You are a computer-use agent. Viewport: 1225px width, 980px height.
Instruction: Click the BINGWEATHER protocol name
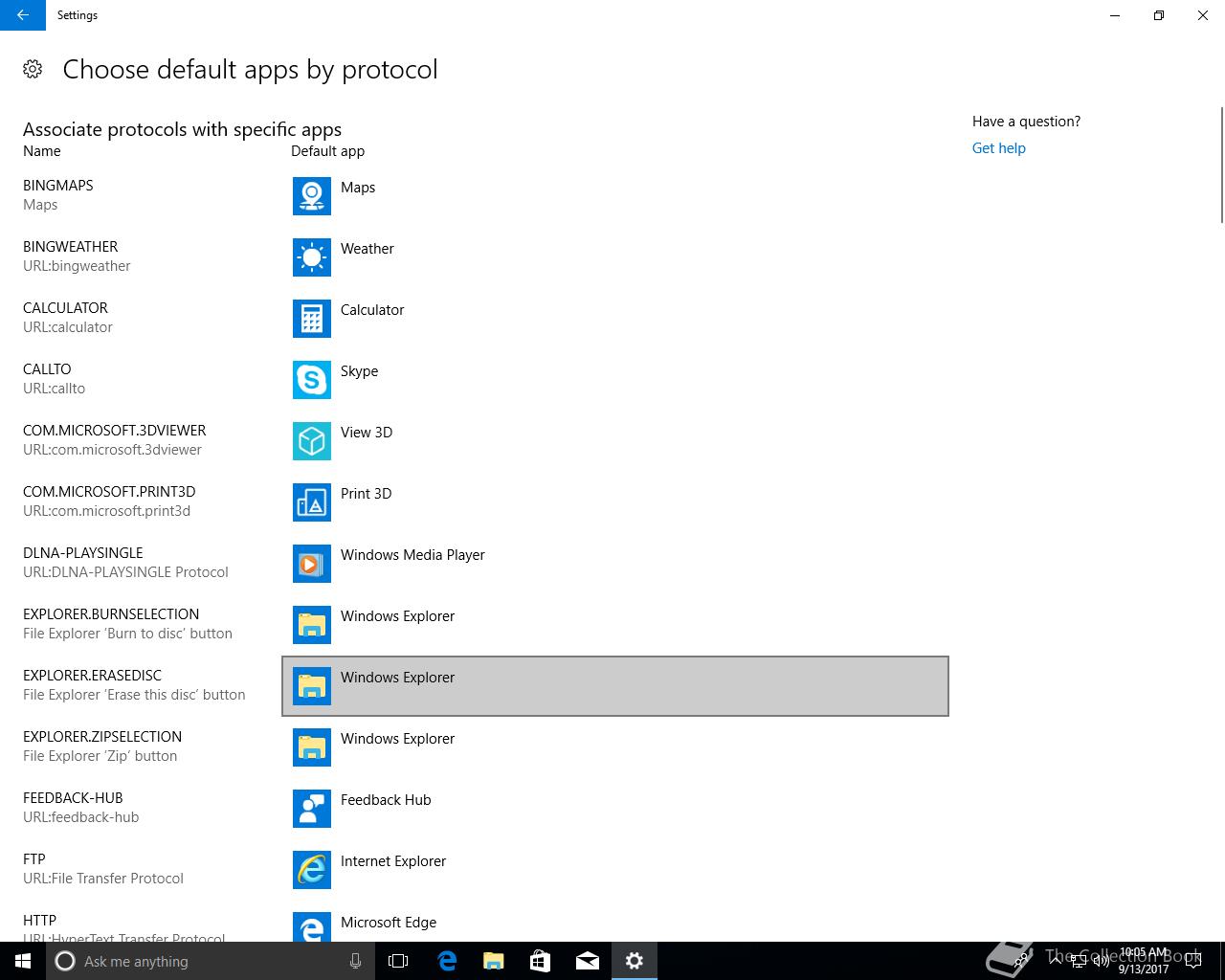[x=71, y=247]
